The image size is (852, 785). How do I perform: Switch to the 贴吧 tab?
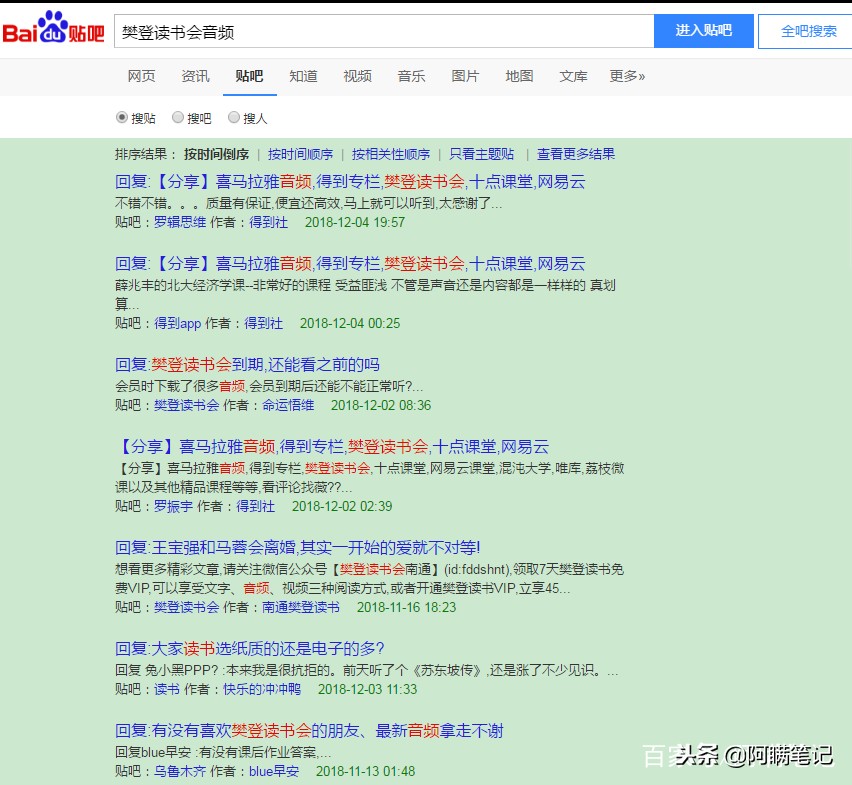point(248,75)
